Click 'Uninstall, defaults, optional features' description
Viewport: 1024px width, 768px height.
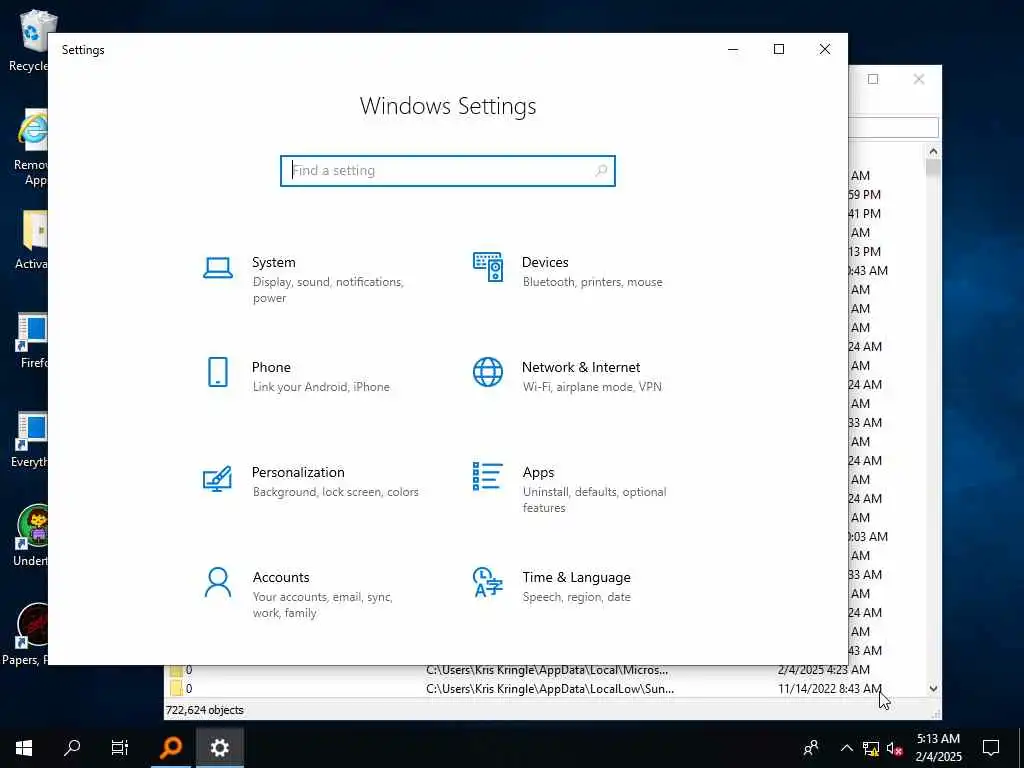point(594,500)
